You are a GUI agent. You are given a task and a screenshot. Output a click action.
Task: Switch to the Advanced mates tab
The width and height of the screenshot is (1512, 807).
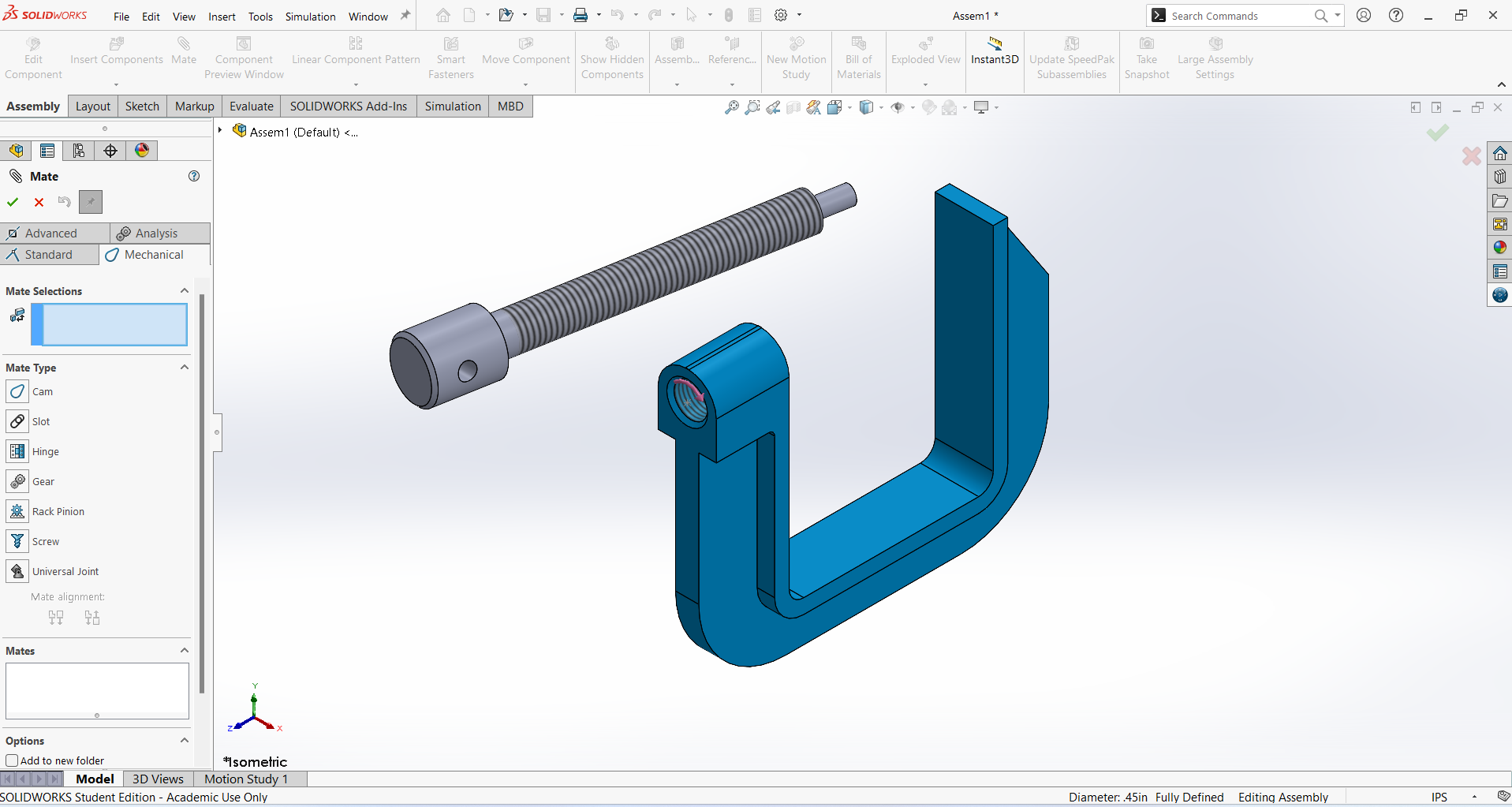point(54,233)
